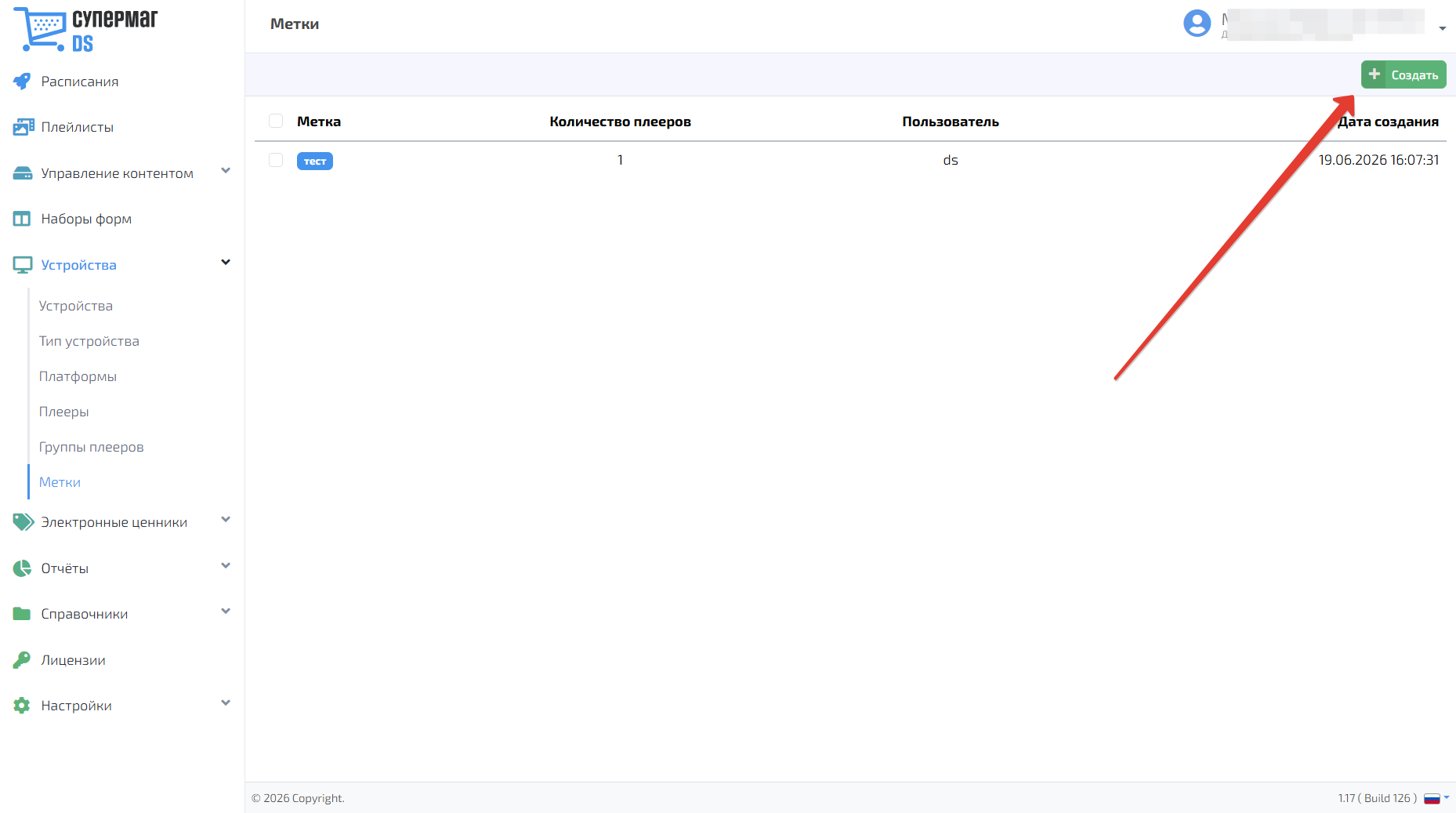The image size is (1456, 813).
Task: Check the checkbox for the тест row
Action: [x=276, y=160]
